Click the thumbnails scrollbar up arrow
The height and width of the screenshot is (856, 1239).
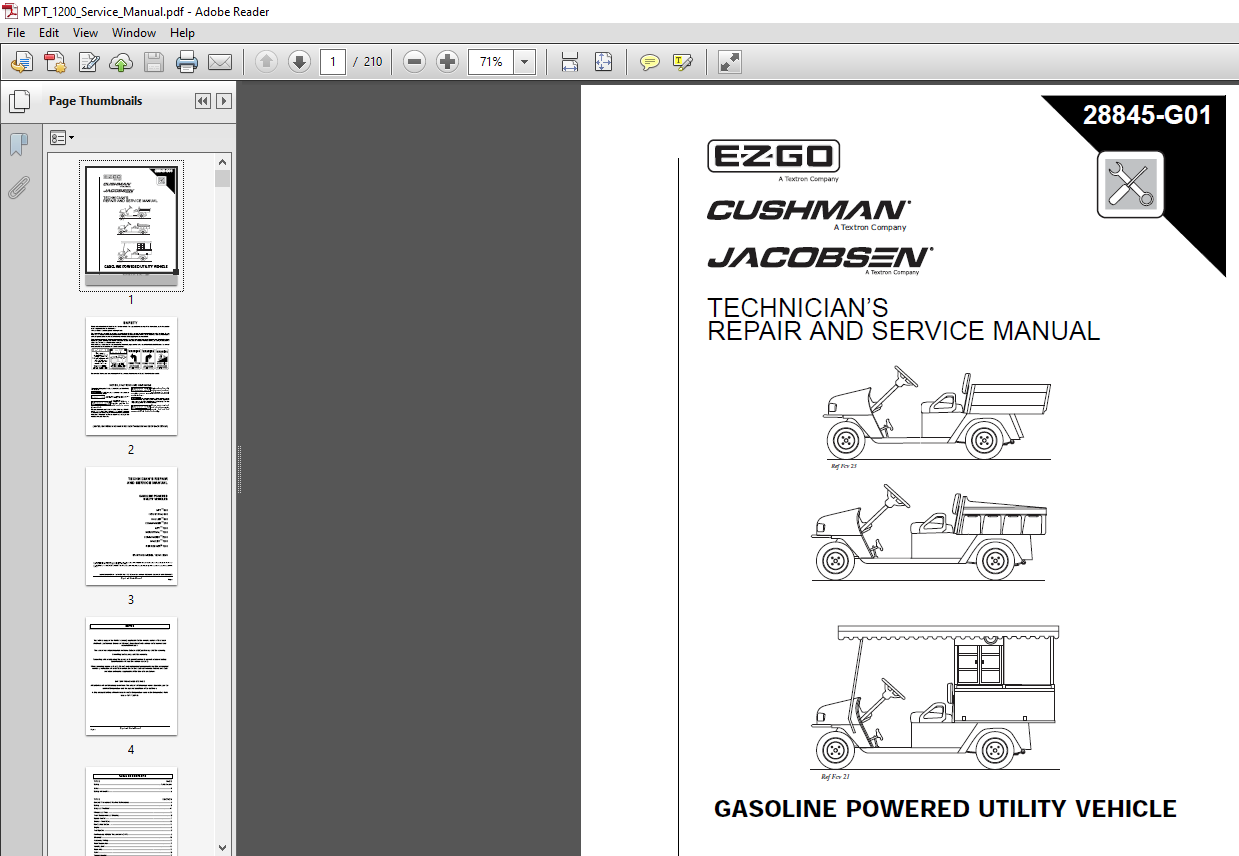[x=222, y=162]
